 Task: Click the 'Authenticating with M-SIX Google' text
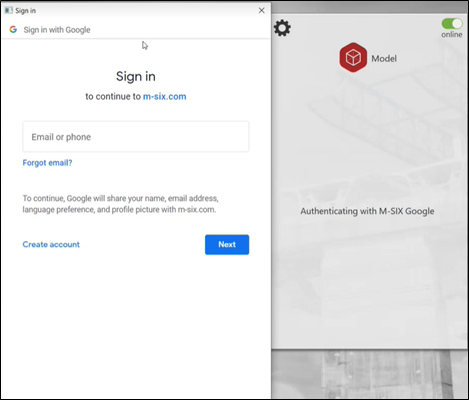pyautogui.click(x=367, y=211)
